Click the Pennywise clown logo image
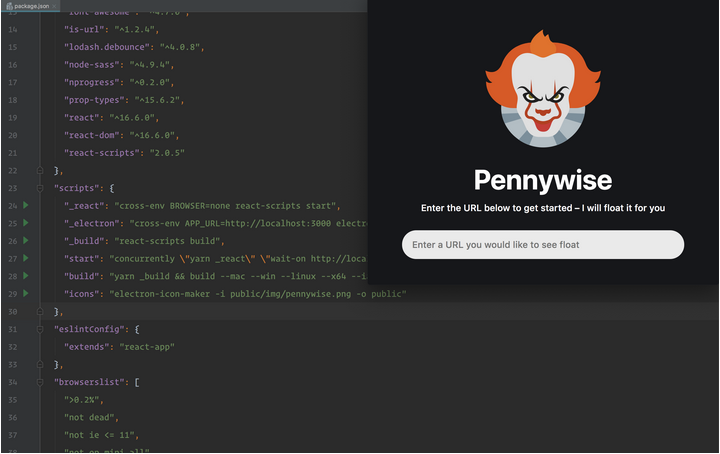Image resolution: width=720 pixels, height=454 pixels. tap(543, 89)
